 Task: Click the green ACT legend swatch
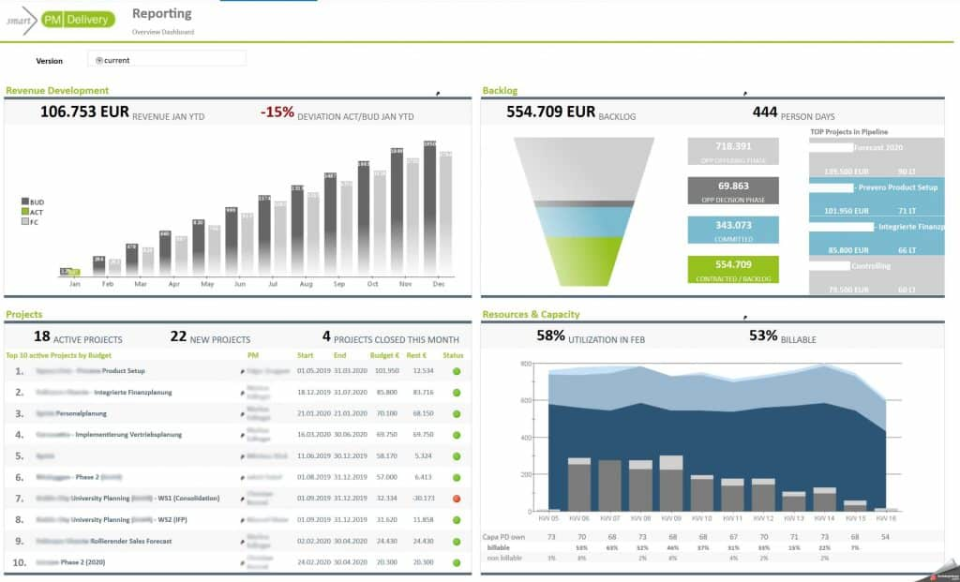point(25,212)
